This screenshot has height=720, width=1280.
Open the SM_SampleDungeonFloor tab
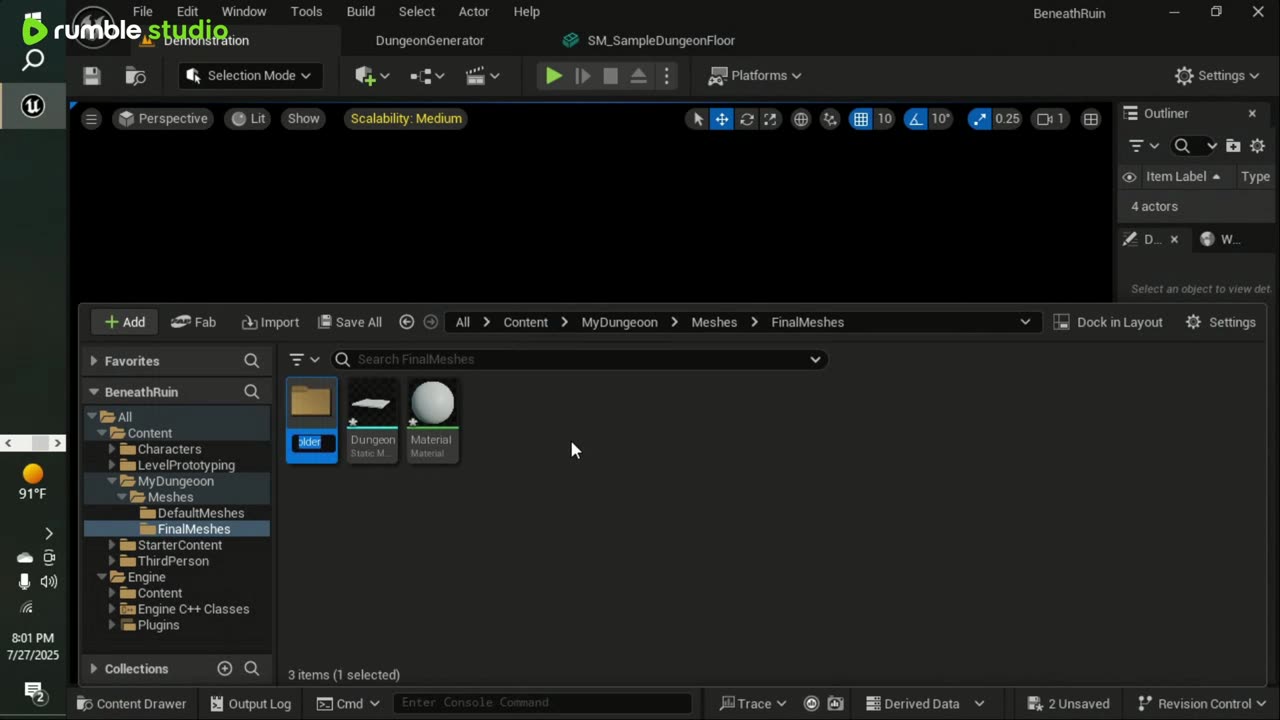click(649, 41)
